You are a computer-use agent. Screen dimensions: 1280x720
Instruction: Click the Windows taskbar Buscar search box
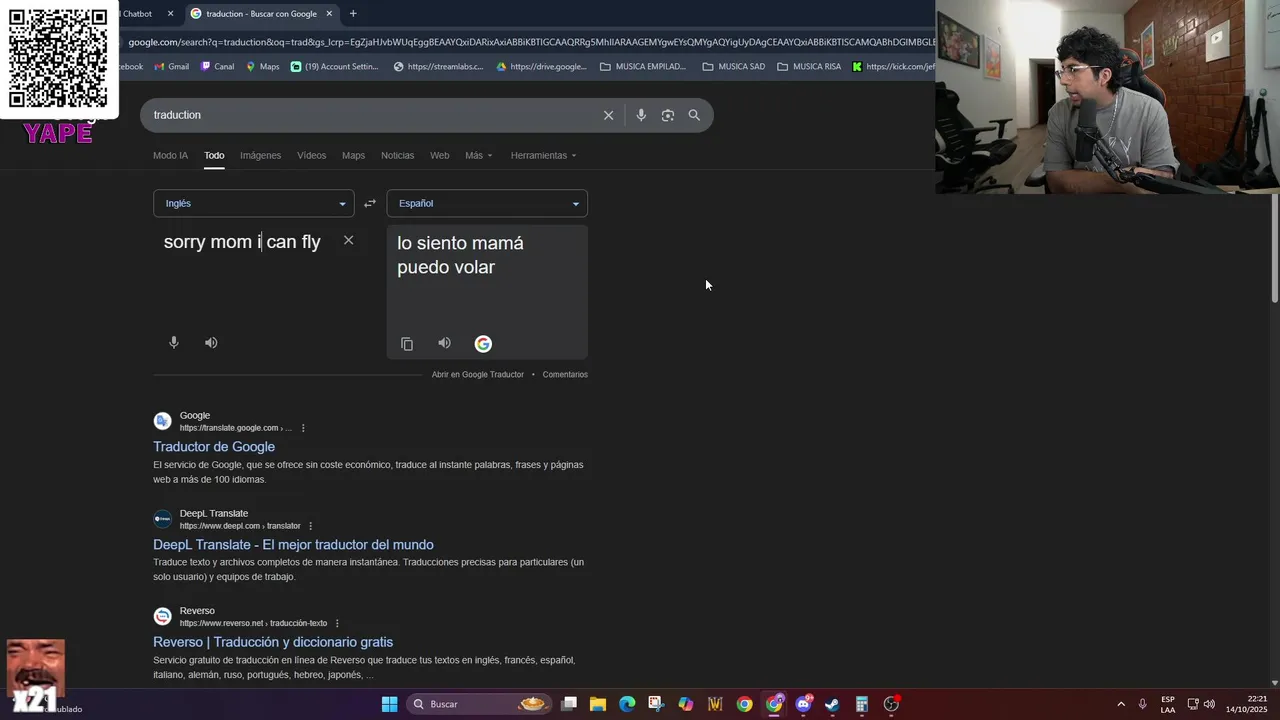[480, 704]
